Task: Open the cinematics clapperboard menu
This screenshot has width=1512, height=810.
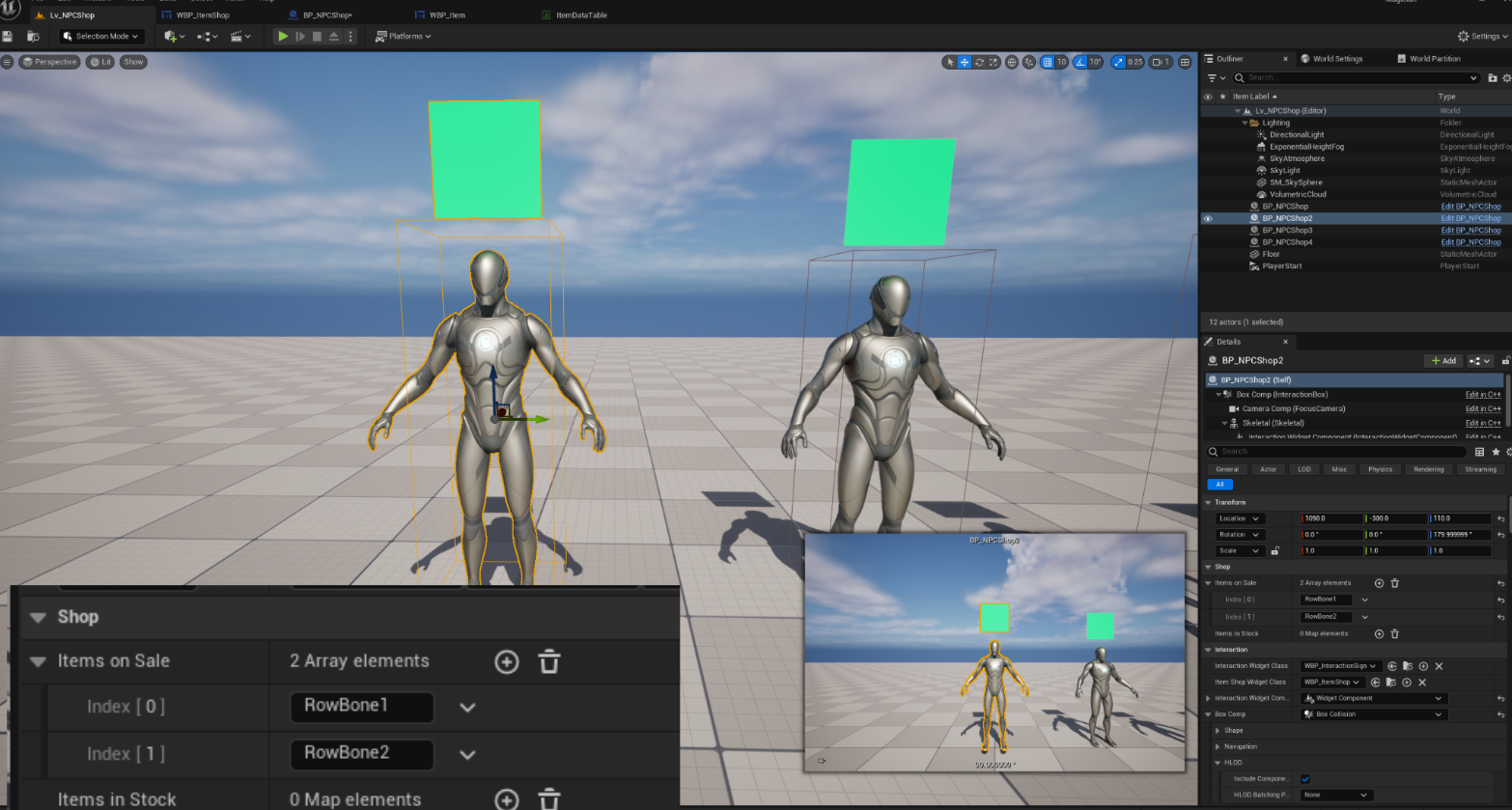Action: coord(240,36)
